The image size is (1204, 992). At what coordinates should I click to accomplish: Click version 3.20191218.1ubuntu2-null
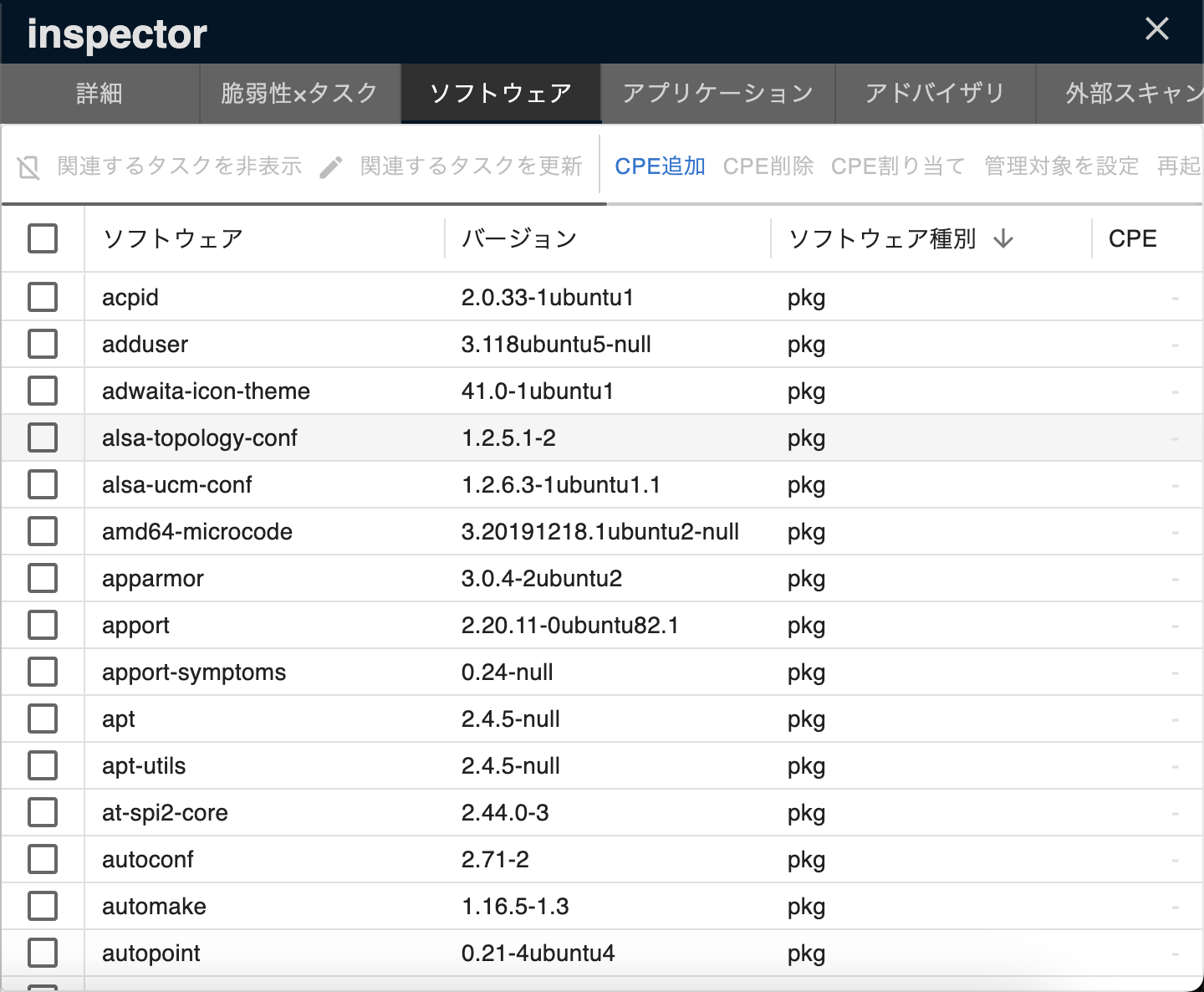[x=600, y=532]
